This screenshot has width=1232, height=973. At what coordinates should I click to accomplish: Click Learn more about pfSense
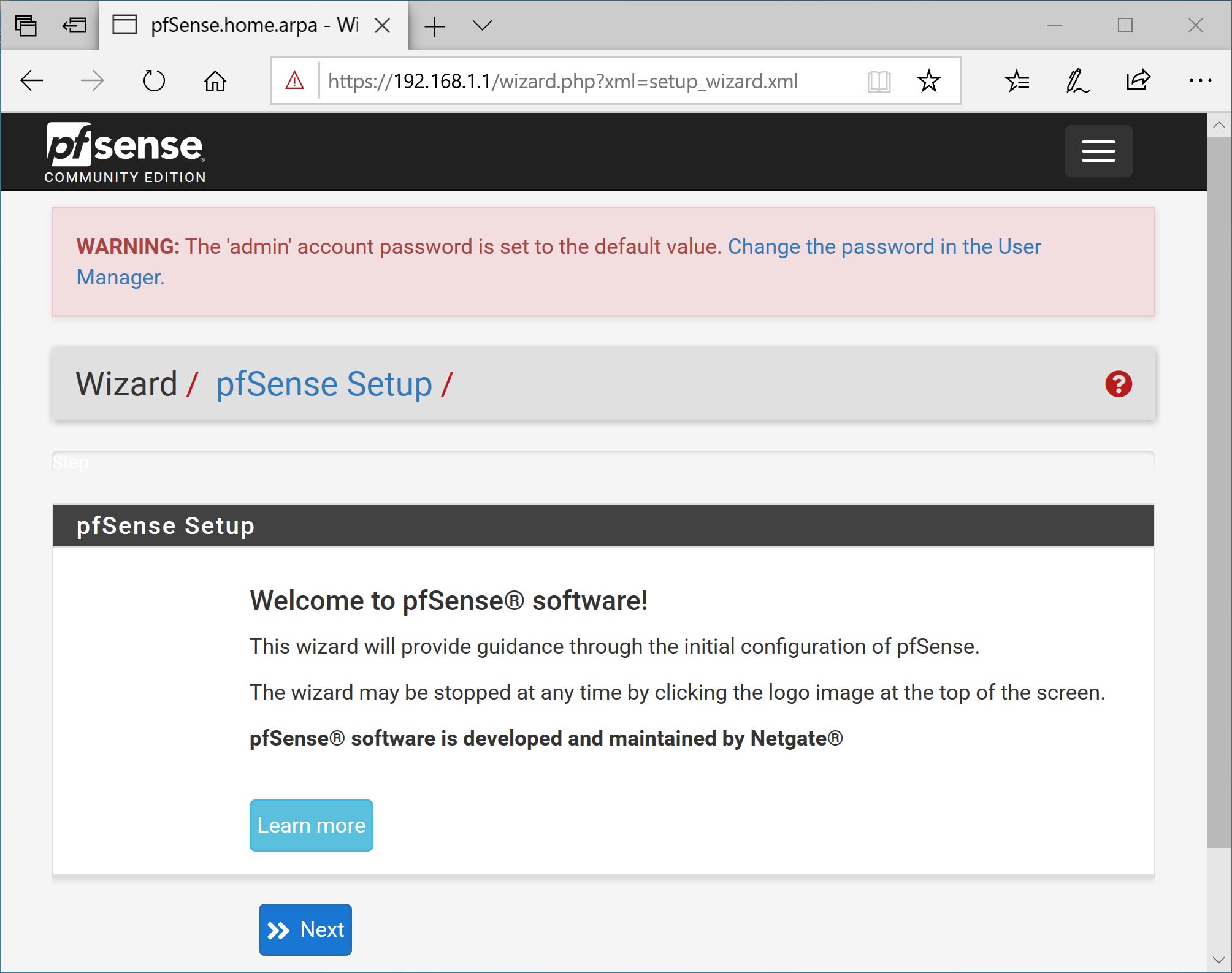(x=311, y=825)
